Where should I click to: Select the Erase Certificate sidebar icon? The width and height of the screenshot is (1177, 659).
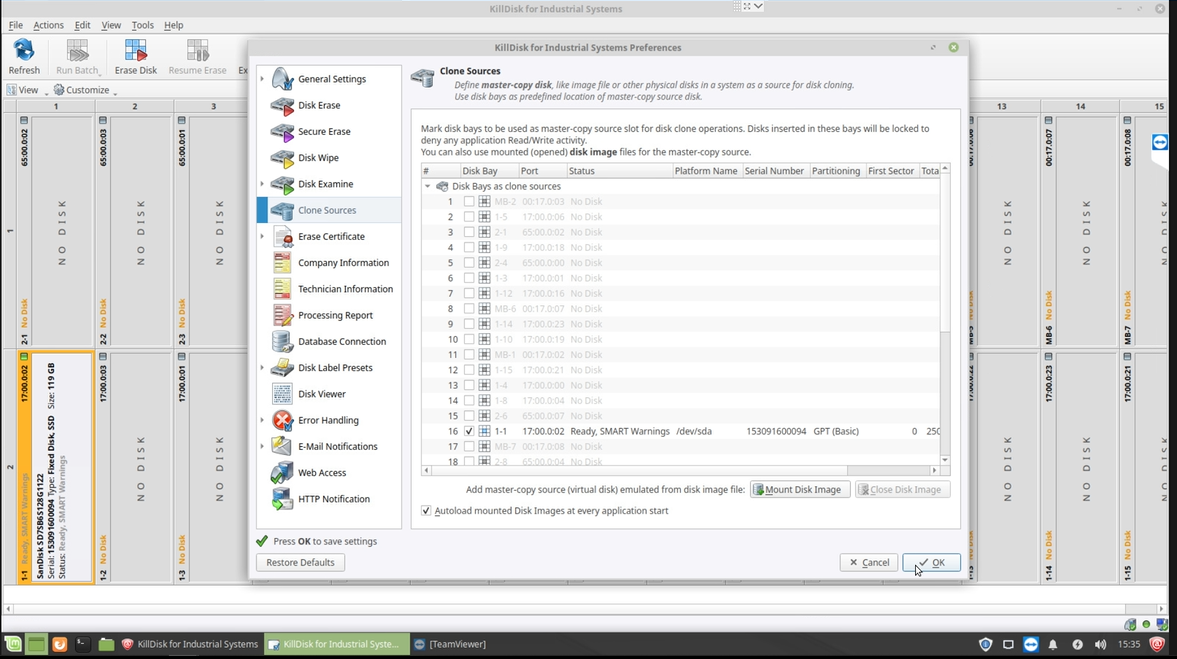tap(282, 236)
